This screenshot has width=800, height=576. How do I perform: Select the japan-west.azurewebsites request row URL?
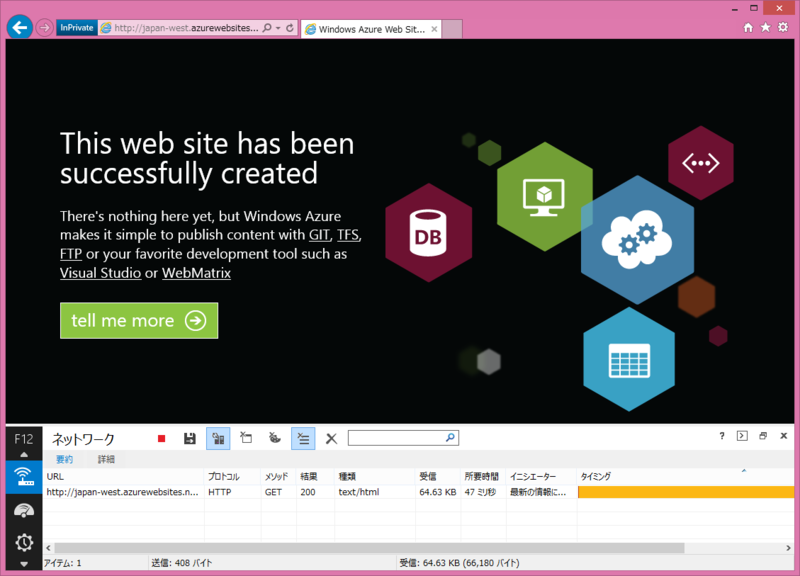pos(122,492)
